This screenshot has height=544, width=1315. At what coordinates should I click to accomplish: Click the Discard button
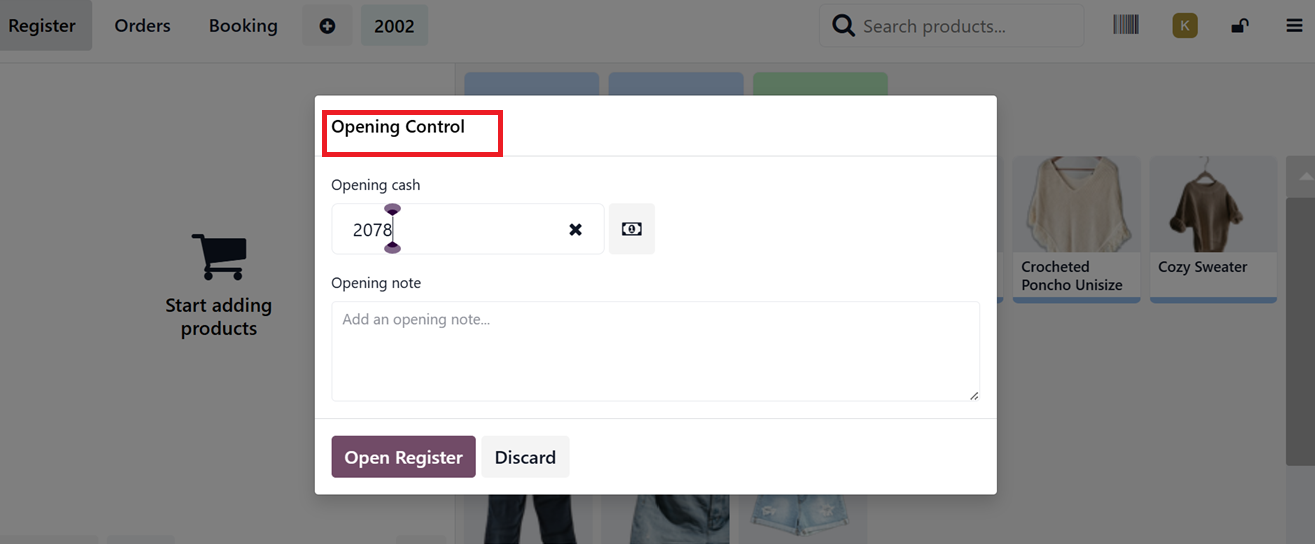pyautogui.click(x=525, y=457)
